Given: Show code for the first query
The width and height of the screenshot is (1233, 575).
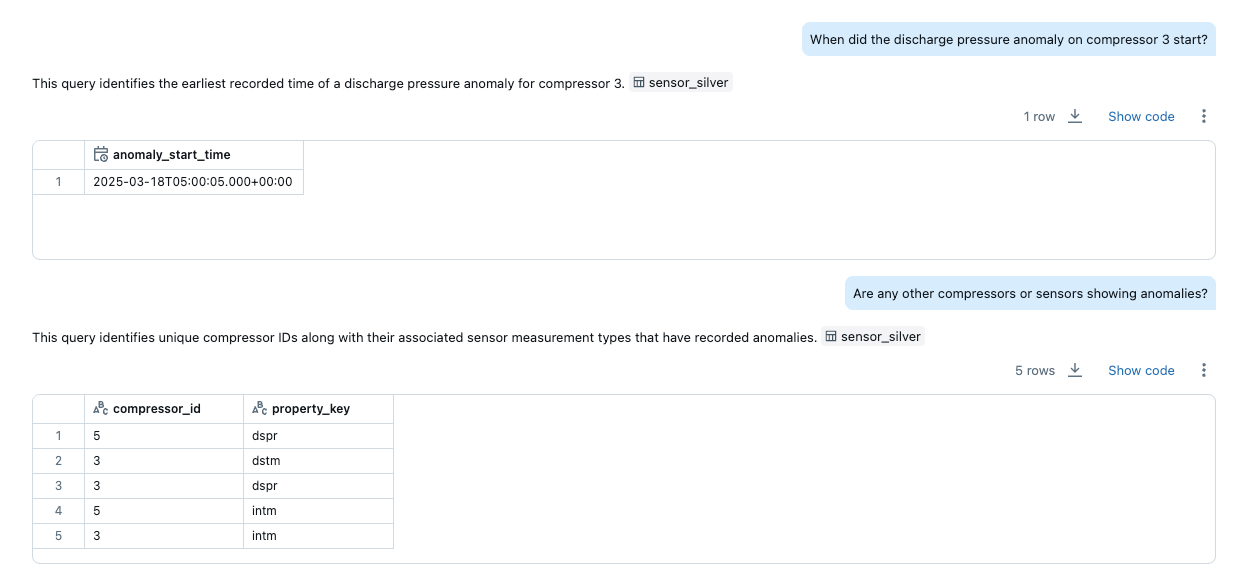Looking at the screenshot, I should click(1141, 117).
